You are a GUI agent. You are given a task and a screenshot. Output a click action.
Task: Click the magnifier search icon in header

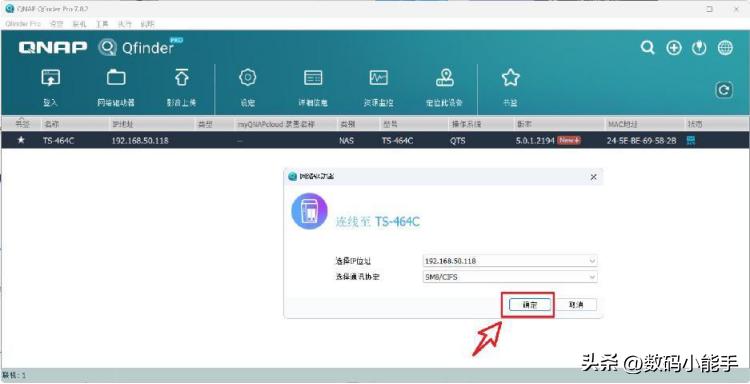(x=648, y=47)
